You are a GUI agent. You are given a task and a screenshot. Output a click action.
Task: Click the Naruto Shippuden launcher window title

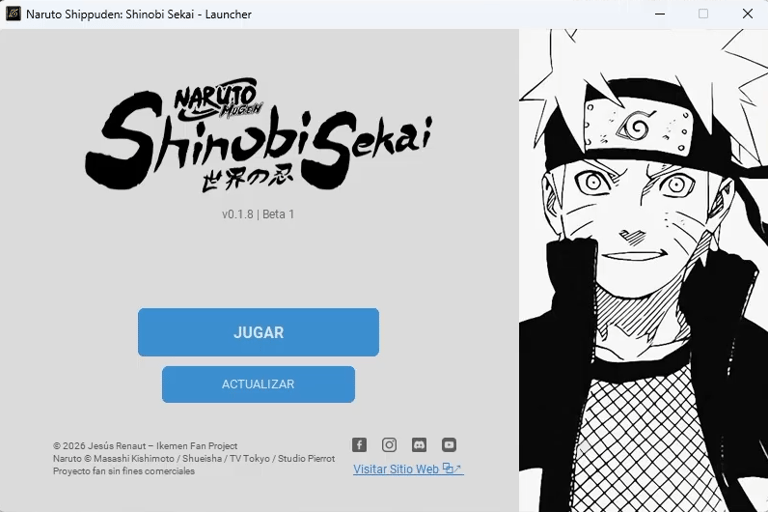coord(139,14)
